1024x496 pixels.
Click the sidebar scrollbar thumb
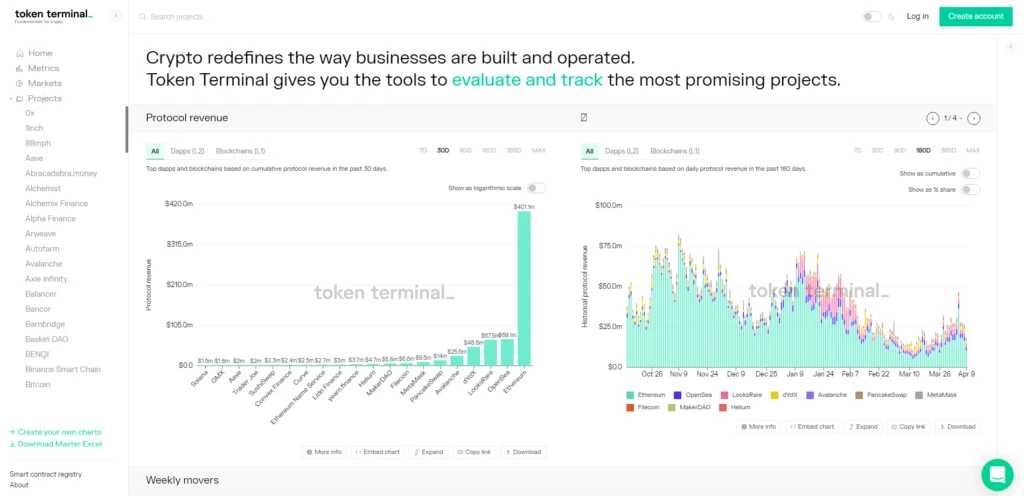point(127,129)
